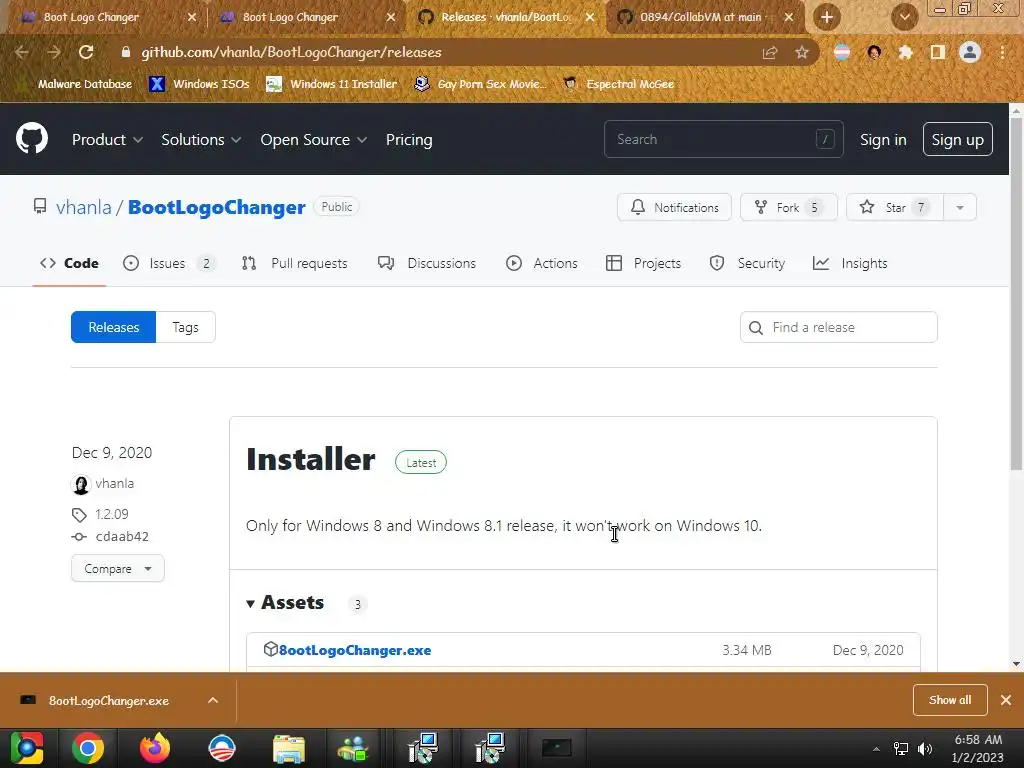Open the Pull requests tab
1024x768 pixels.
[295, 263]
